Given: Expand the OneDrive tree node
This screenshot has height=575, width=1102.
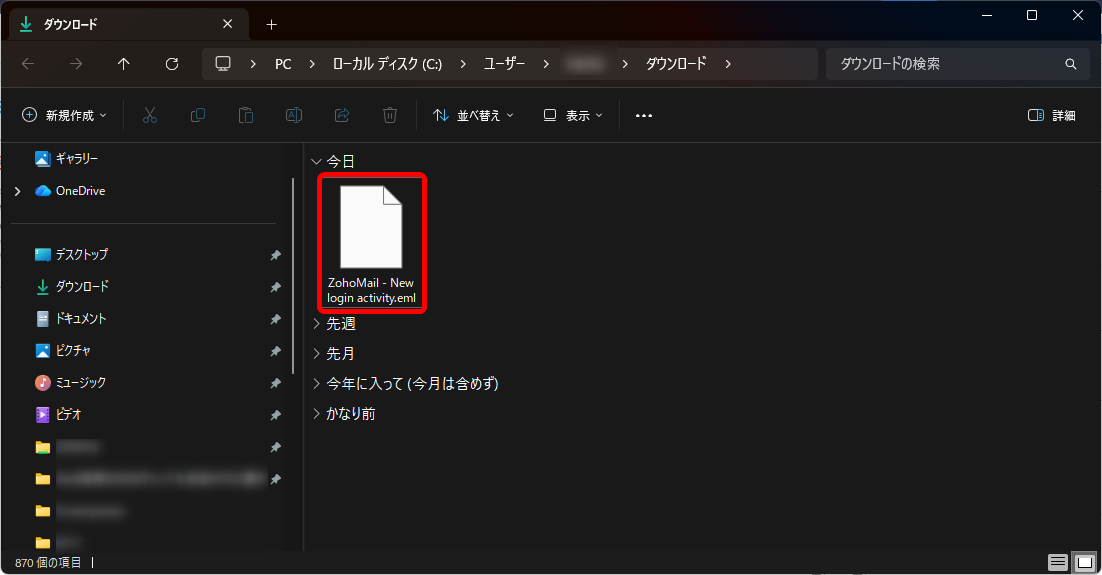Looking at the screenshot, I should [x=18, y=191].
